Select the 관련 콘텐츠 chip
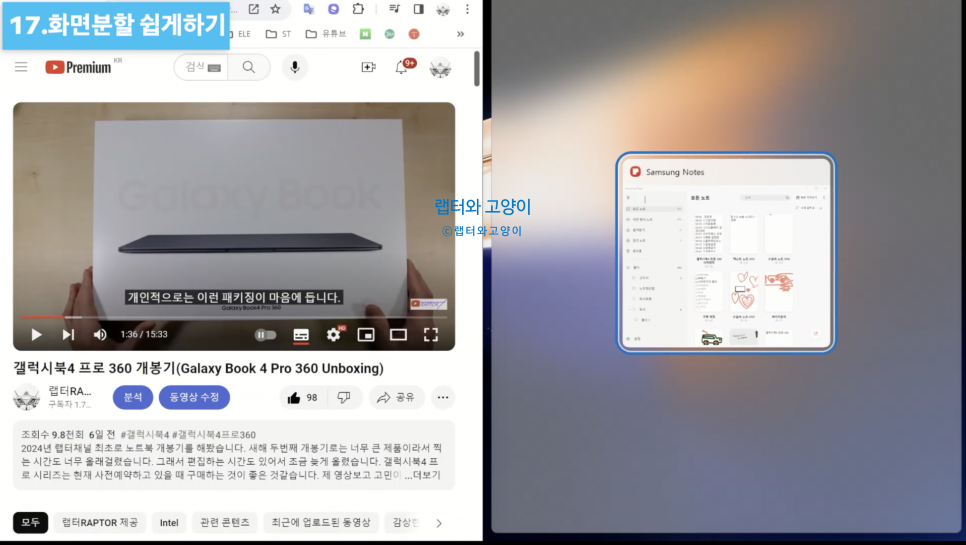Image resolution: width=966 pixels, height=545 pixels. coord(225,522)
